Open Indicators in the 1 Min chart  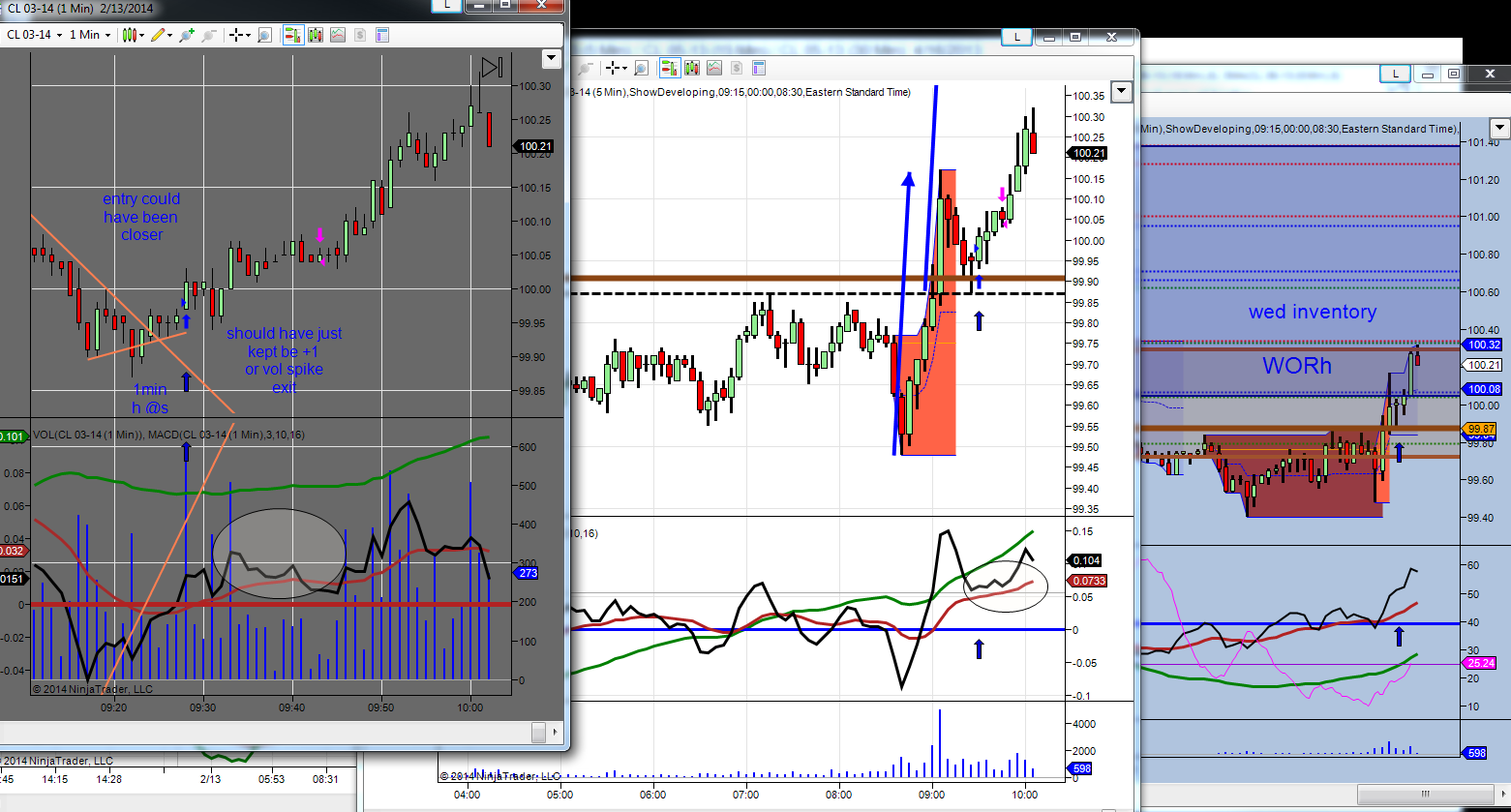click(x=338, y=35)
